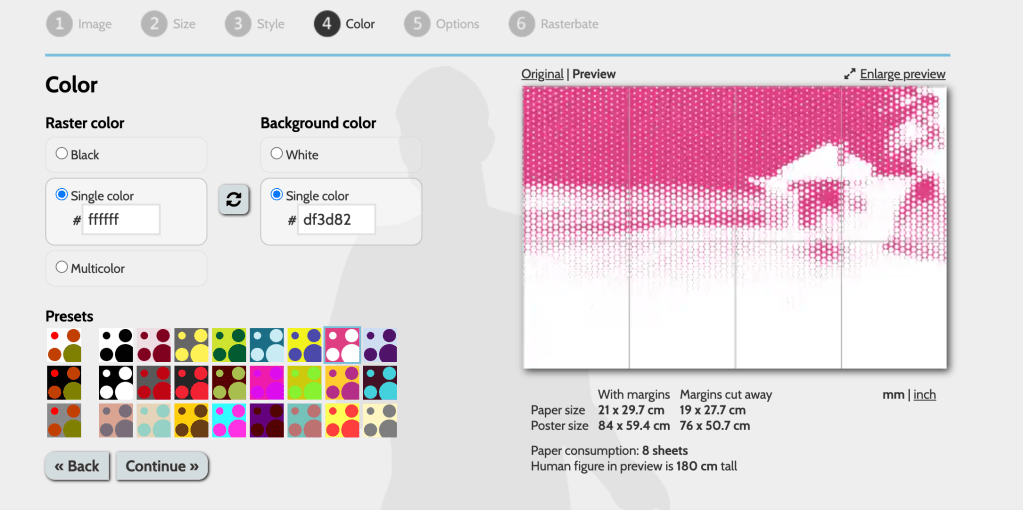
Task: Switch to the Original image view
Action: [542, 74]
